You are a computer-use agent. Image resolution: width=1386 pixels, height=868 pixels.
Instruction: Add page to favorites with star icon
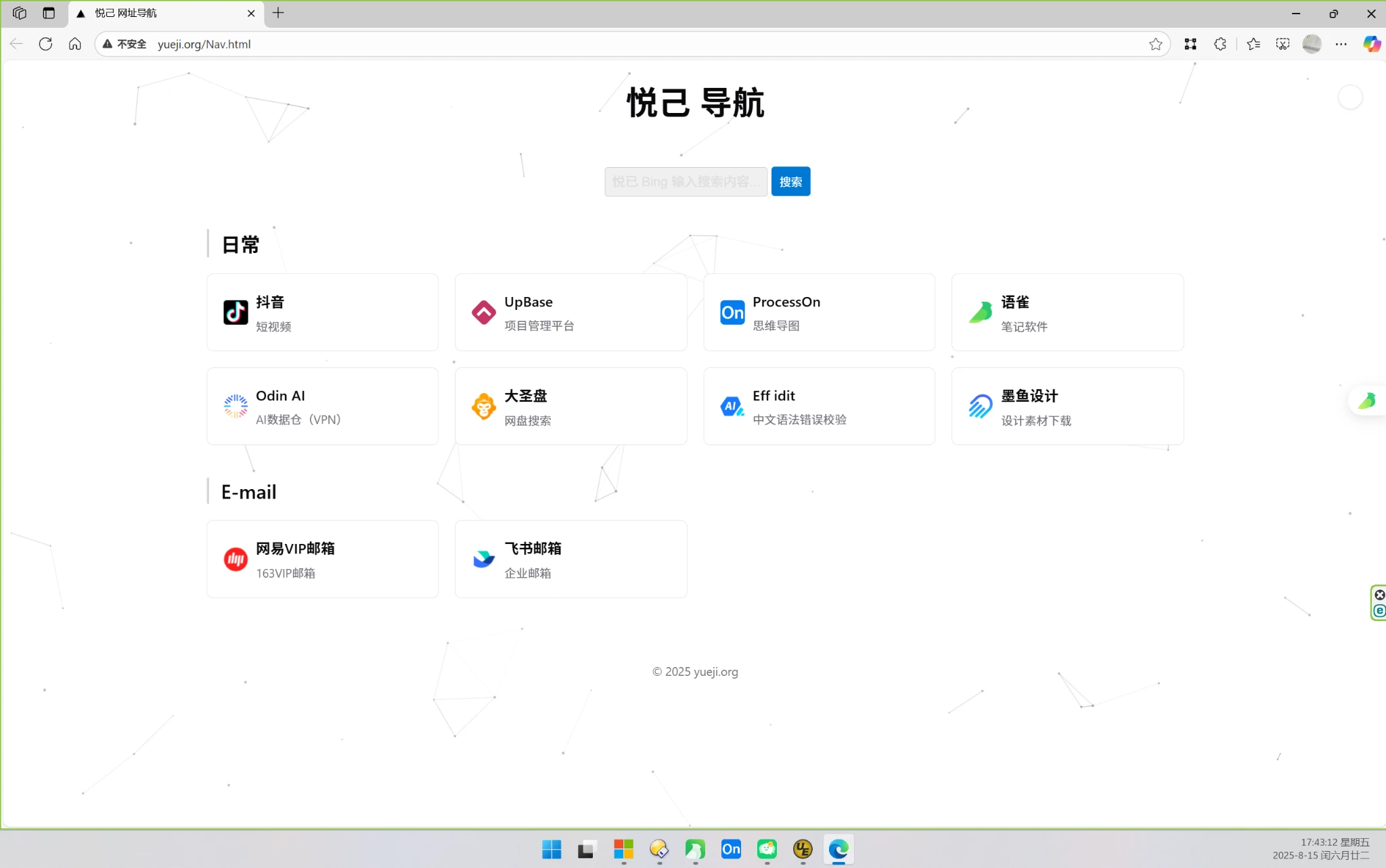1155,44
